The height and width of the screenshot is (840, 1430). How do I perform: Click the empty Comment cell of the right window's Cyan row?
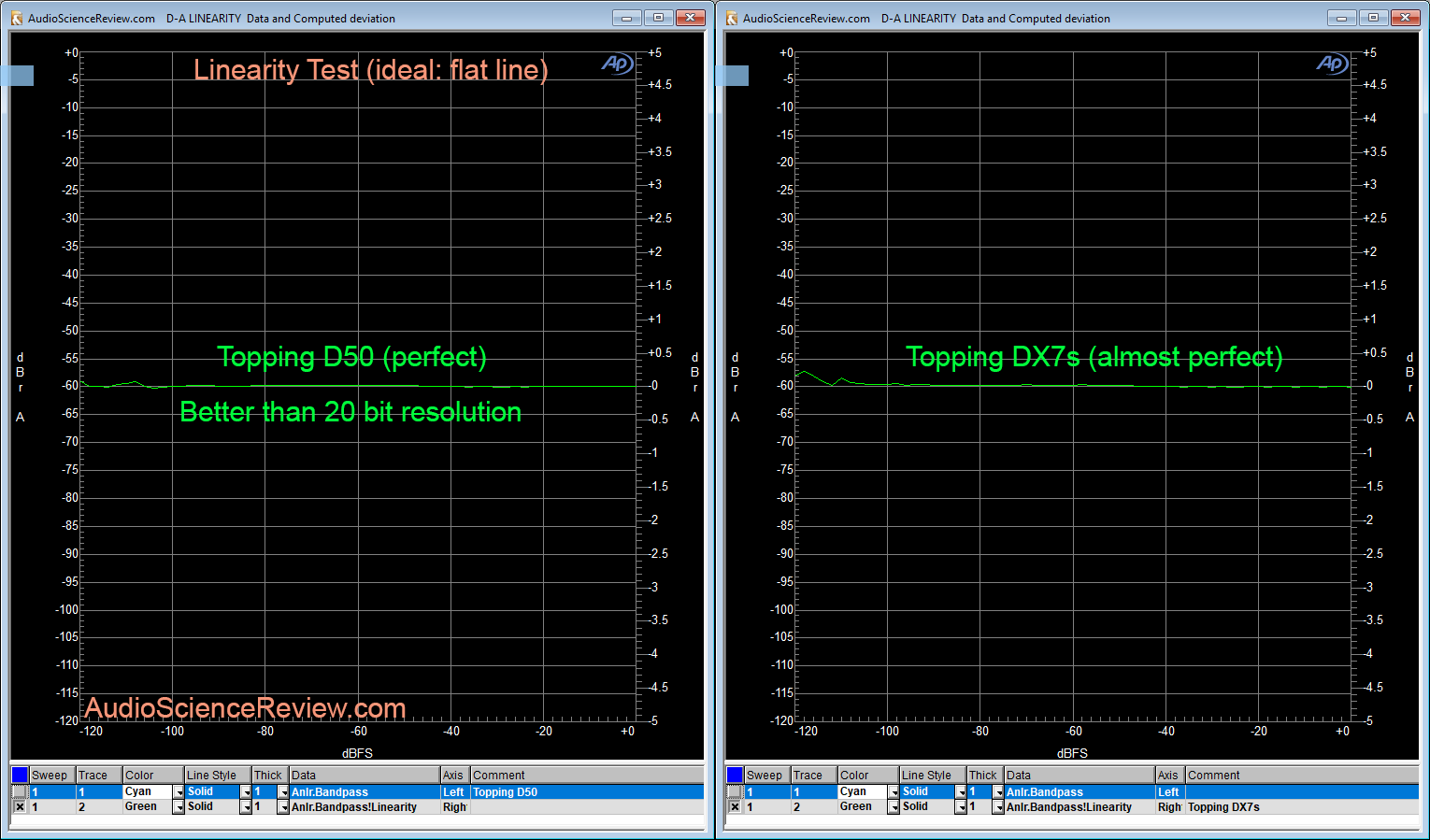[x=1302, y=791]
